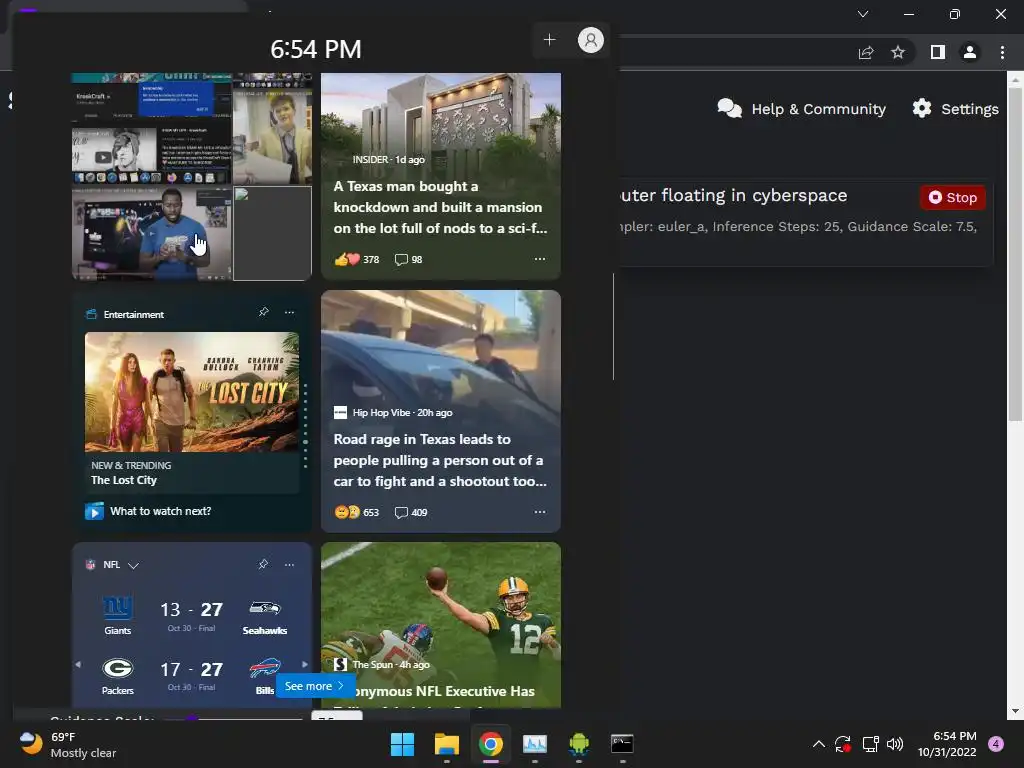Open the volume control in the tray

895,744
